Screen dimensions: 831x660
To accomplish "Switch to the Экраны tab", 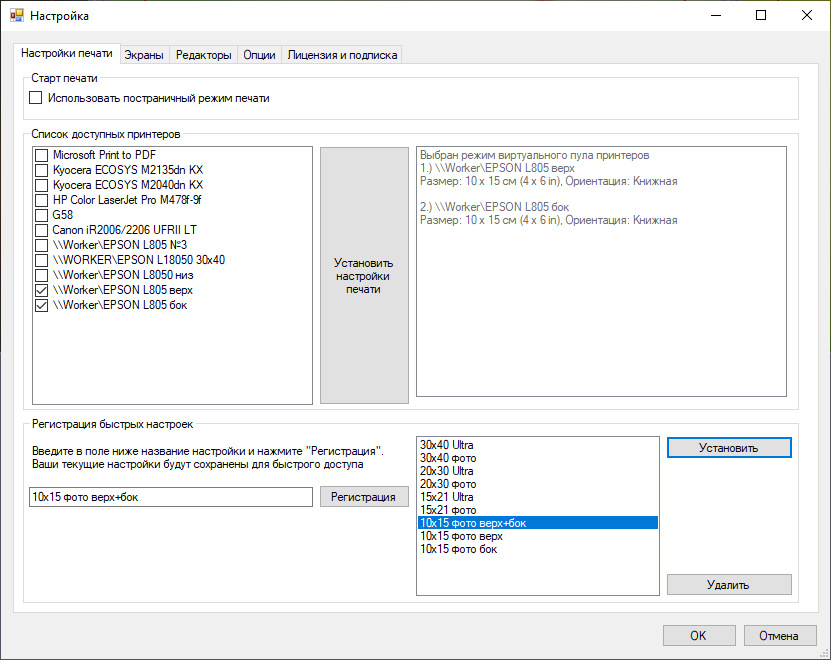I will tap(144, 55).
